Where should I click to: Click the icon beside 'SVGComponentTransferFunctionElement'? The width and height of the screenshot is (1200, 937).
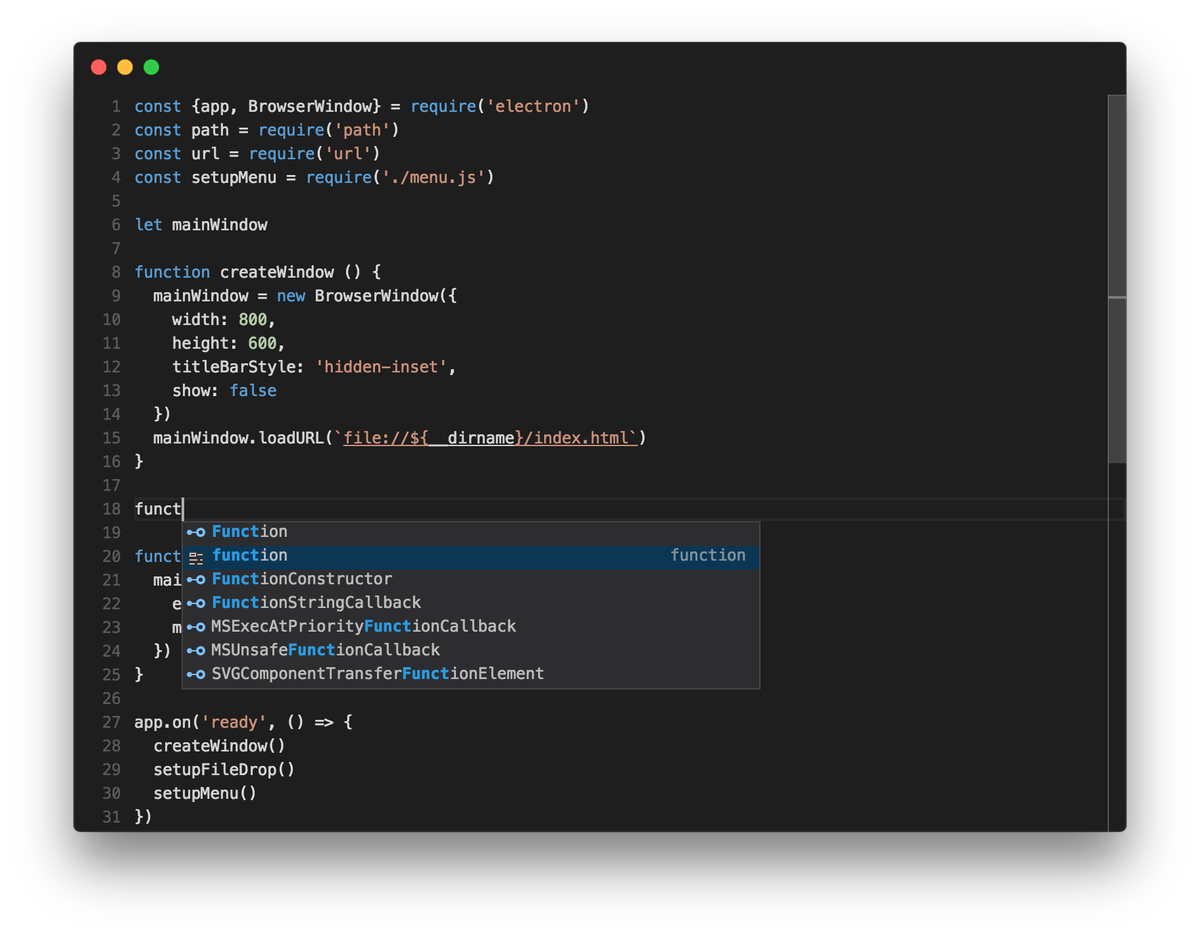(196, 674)
